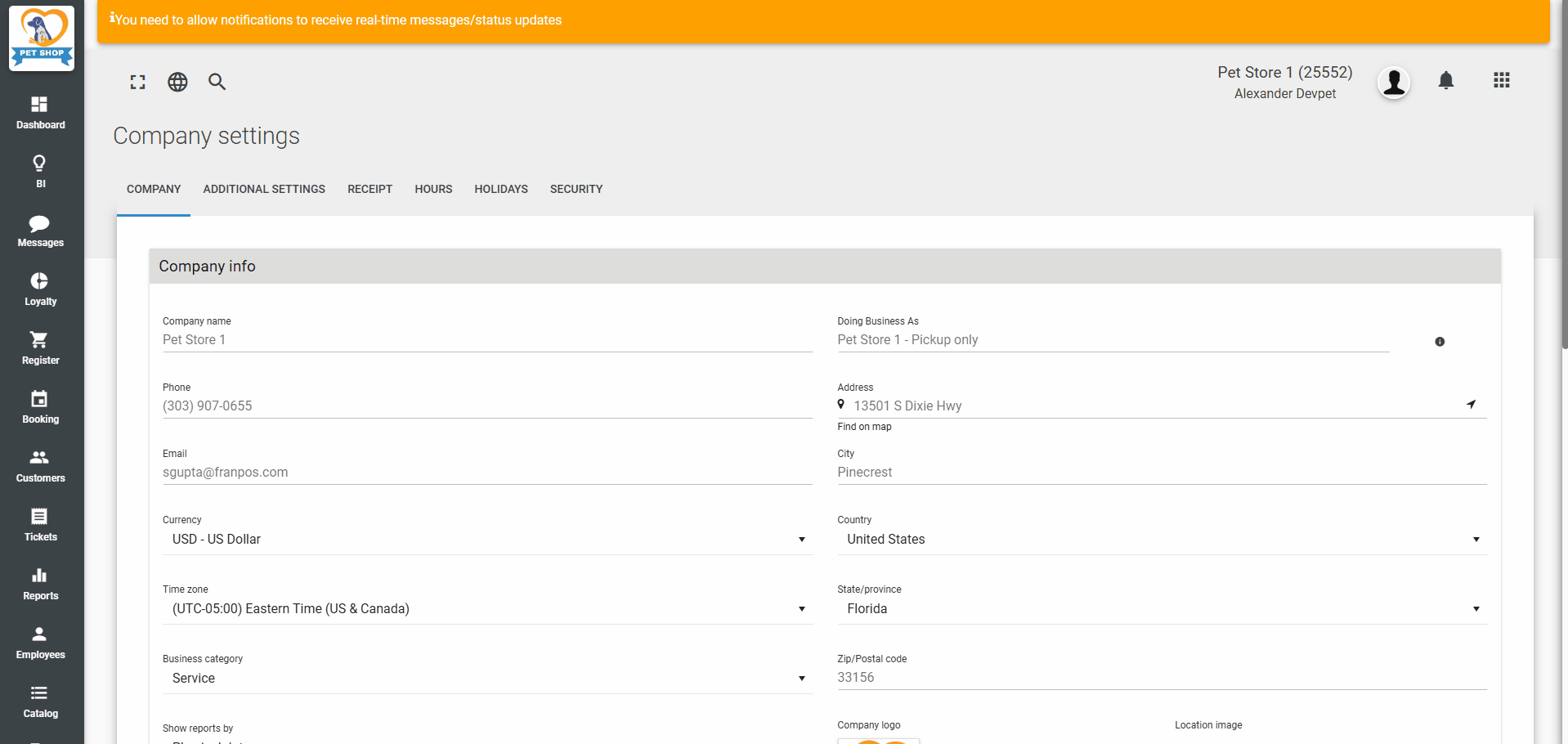This screenshot has width=1568, height=744.
Task: Open the Register cart icon
Action: click(x=41, y=348)
